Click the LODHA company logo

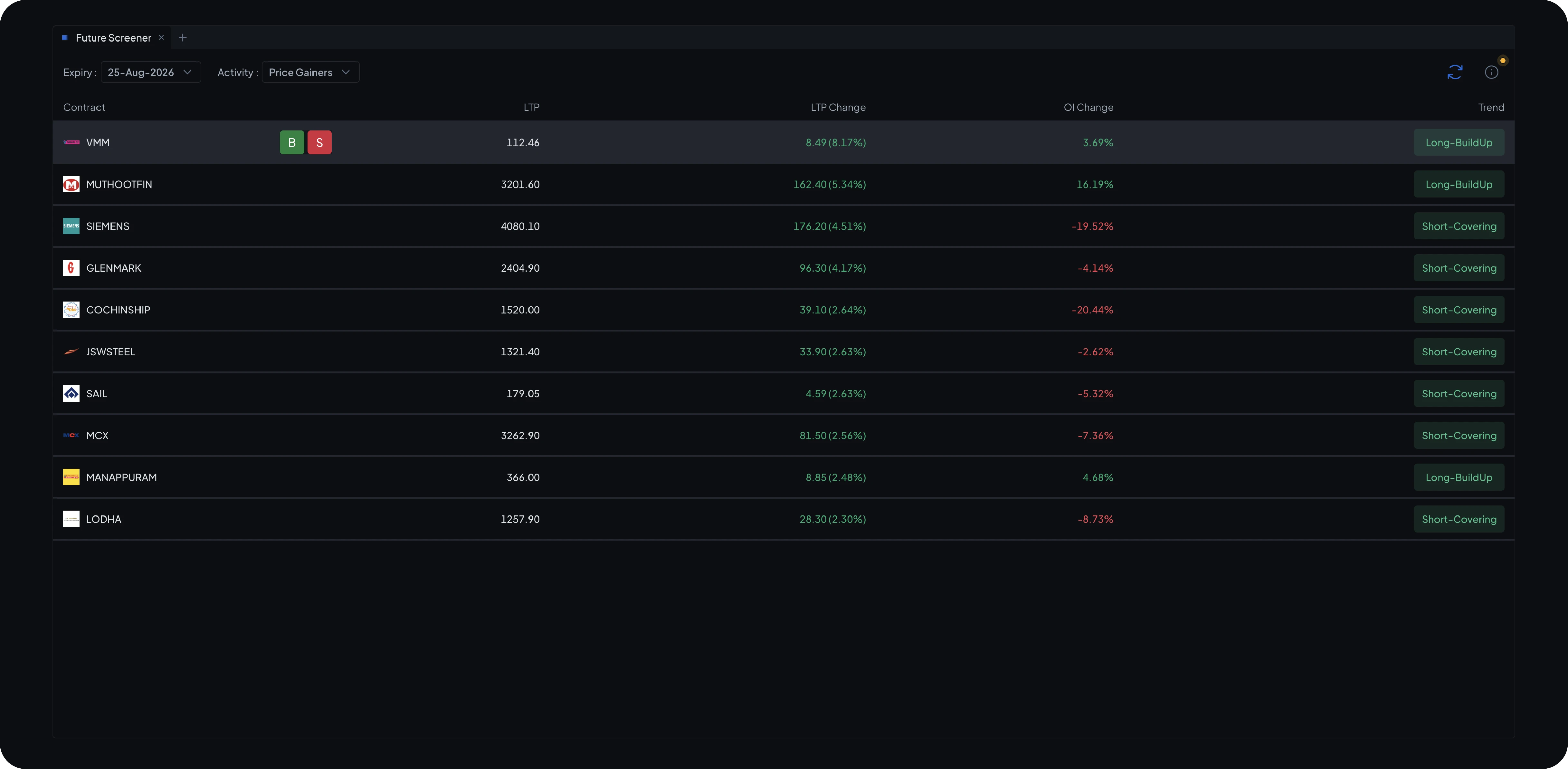click(71, 519)
